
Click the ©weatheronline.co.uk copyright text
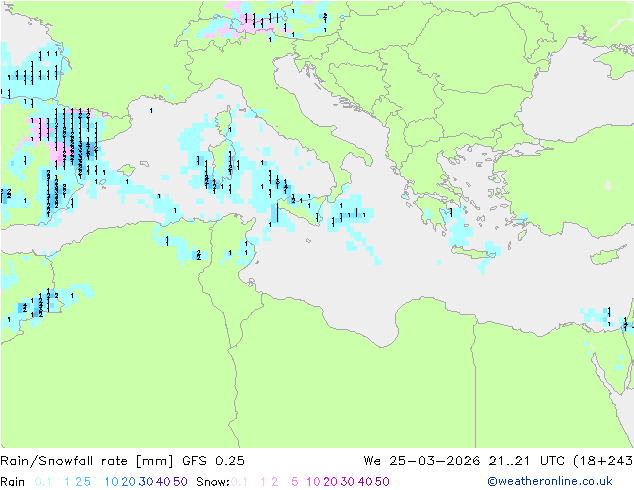pos(550,481)
